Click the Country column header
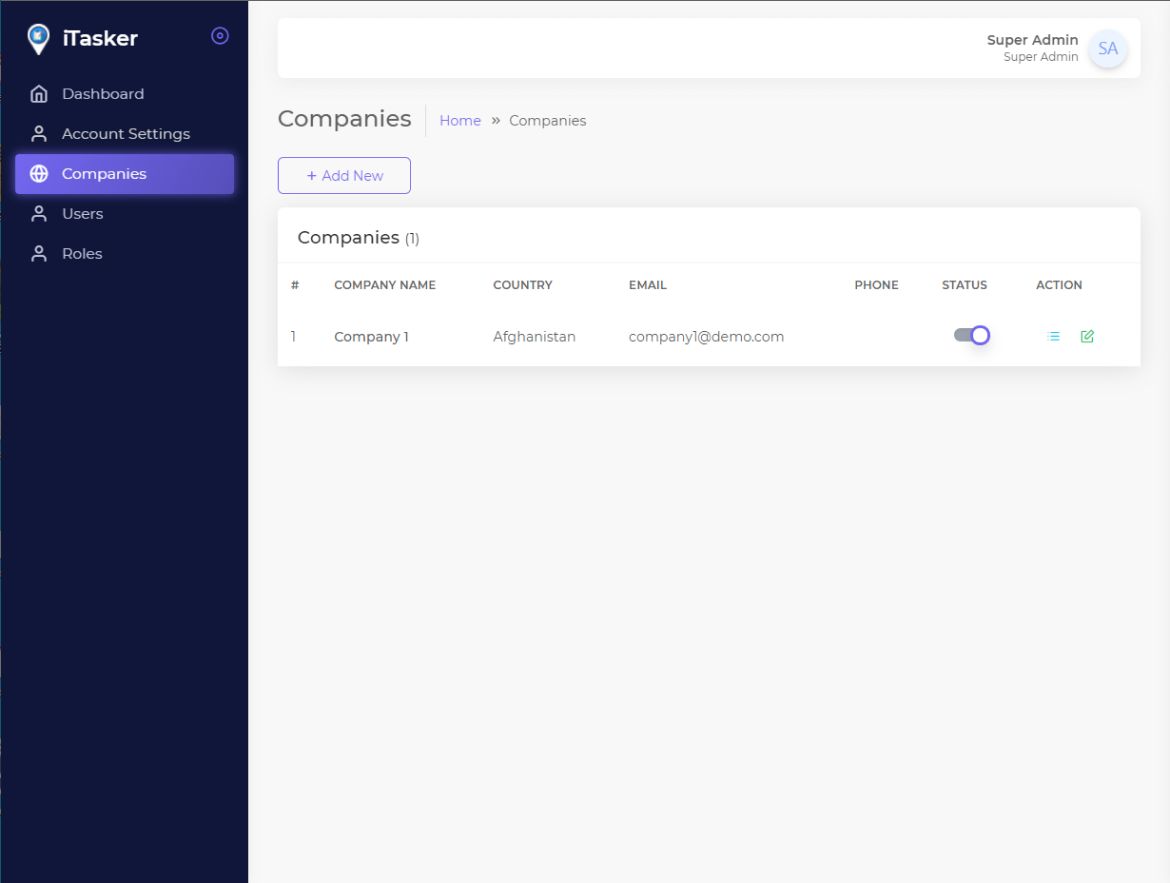 click(522, 285)
